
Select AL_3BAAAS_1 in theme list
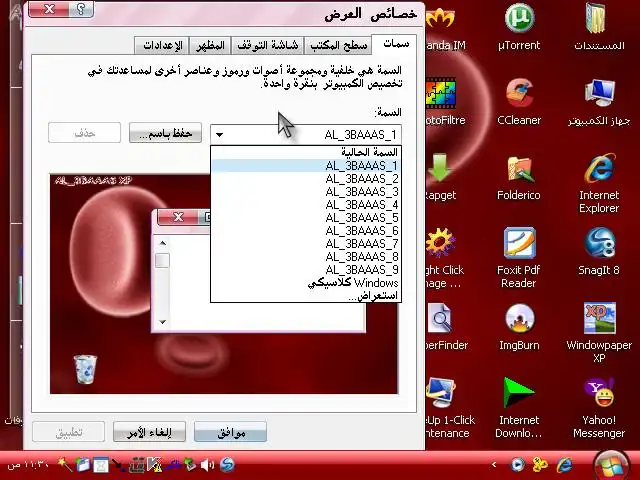(x=306, y=166)
